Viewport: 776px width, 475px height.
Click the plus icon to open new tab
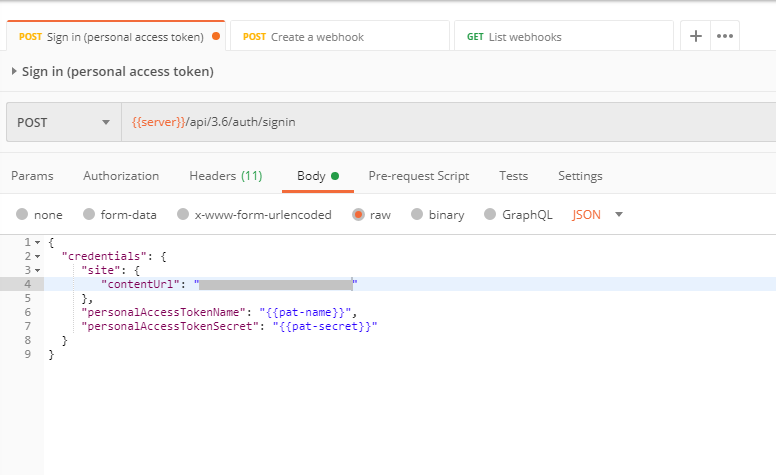696,36
